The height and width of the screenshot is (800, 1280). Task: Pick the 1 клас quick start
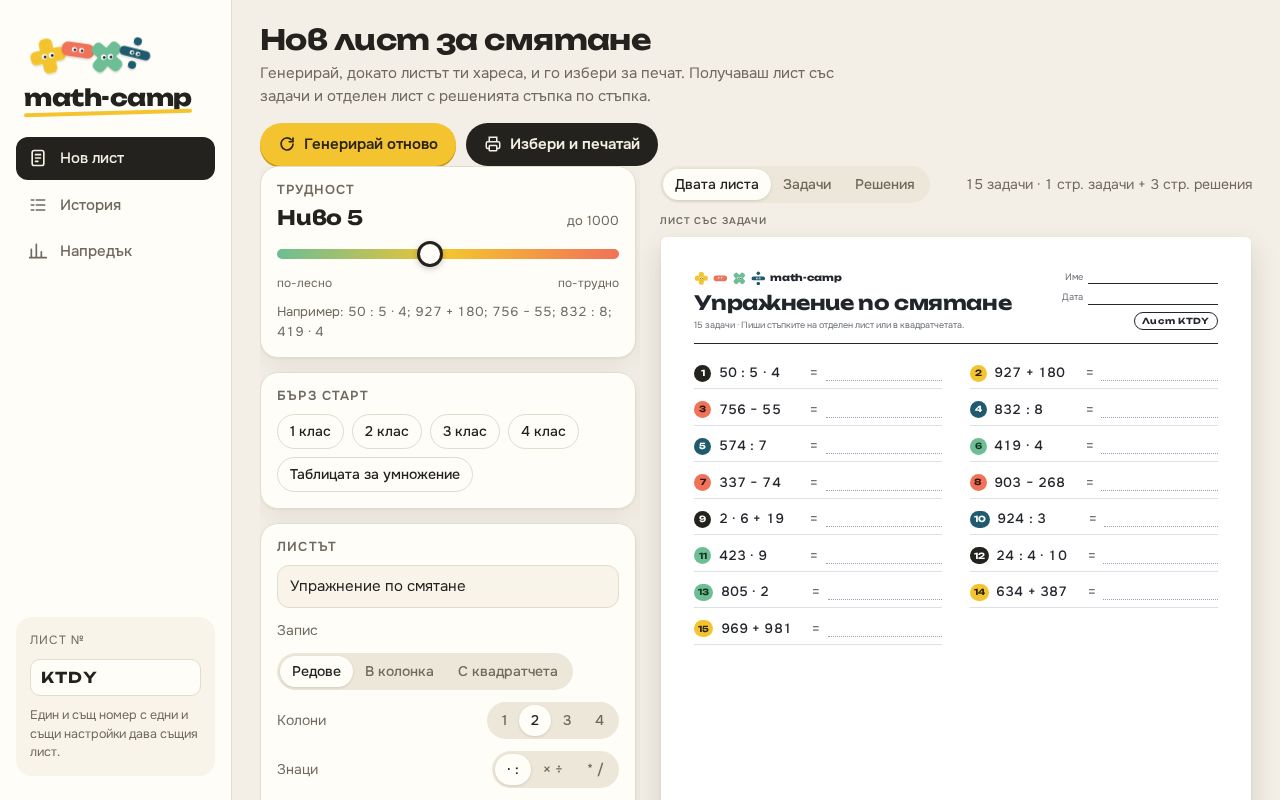click(x=310, y=431)
